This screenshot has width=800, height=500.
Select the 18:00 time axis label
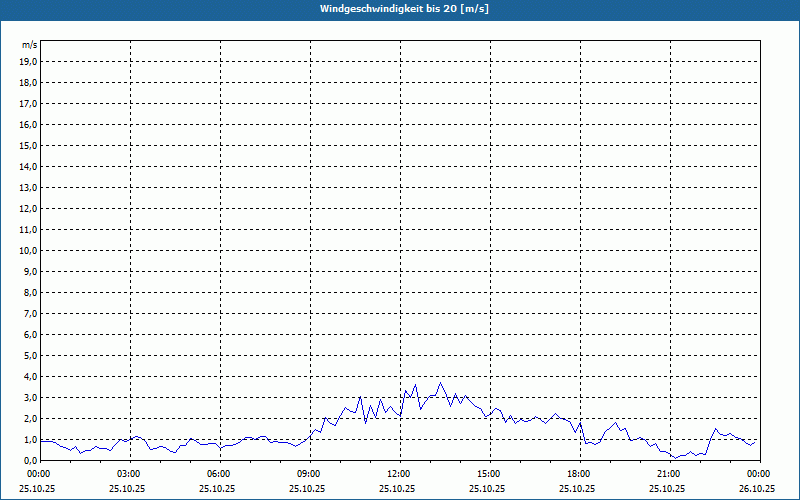click(579, 474)
